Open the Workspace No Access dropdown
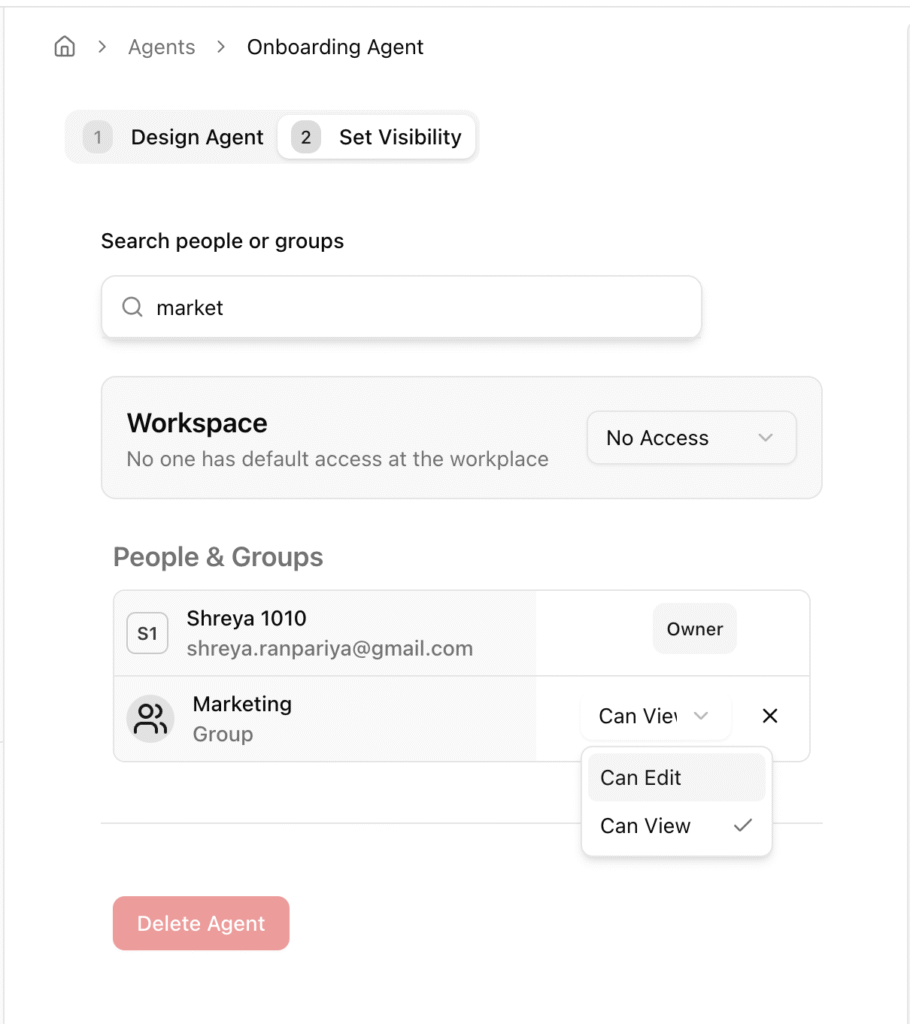The height and width of the screenshot is (1024, 910). pos(691,438)
